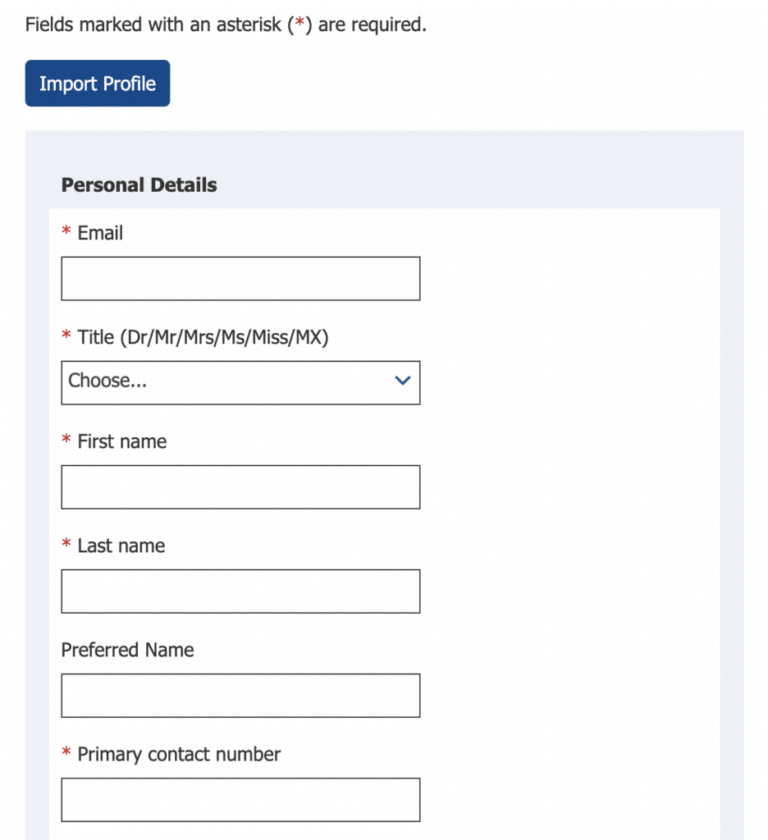Click the required fields asterisk notice
Image resolution: width=768 pixels, height=840 pixels.
click(x=226, y=25)
